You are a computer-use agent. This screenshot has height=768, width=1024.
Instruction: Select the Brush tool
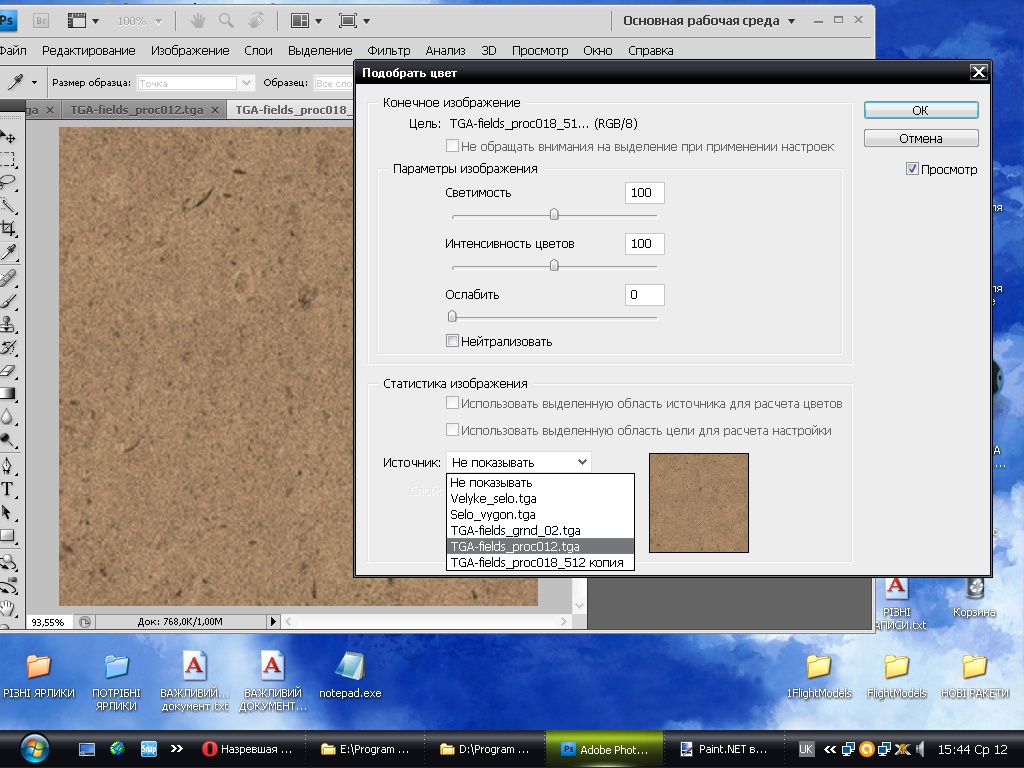(x=8, y=301)
